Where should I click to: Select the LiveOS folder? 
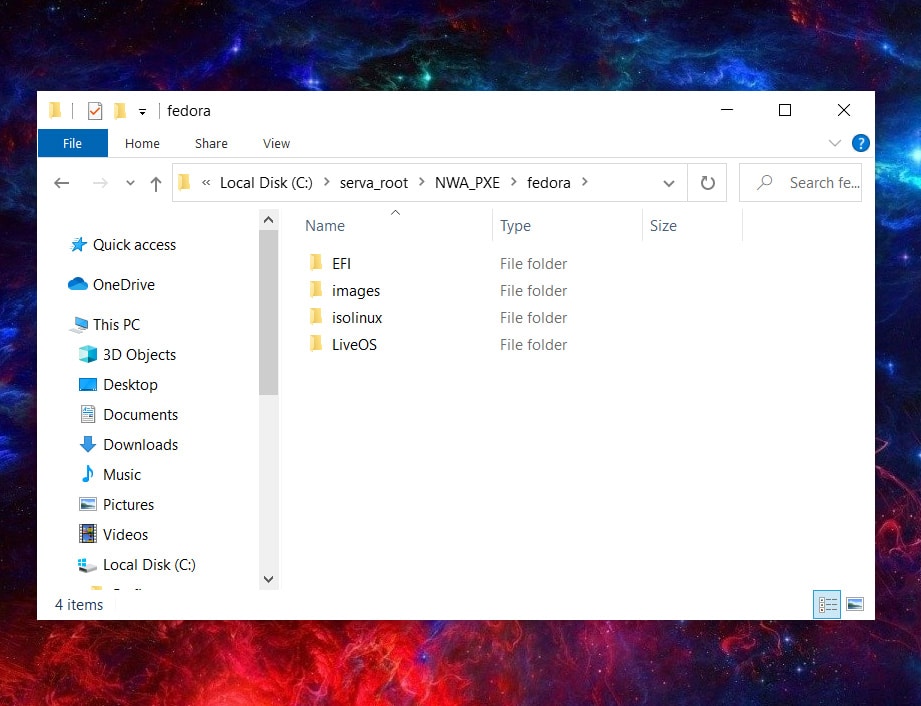(x=354, y=345)
